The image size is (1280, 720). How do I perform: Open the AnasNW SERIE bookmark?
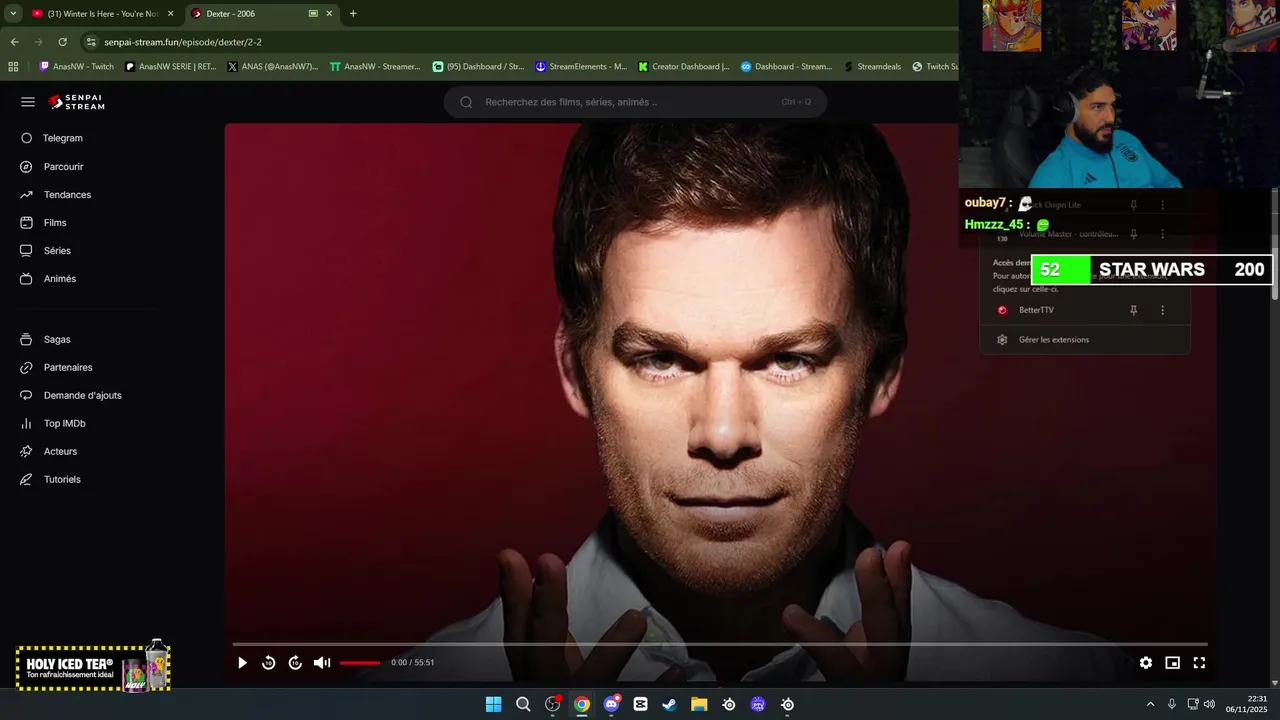tap(170, 67)
